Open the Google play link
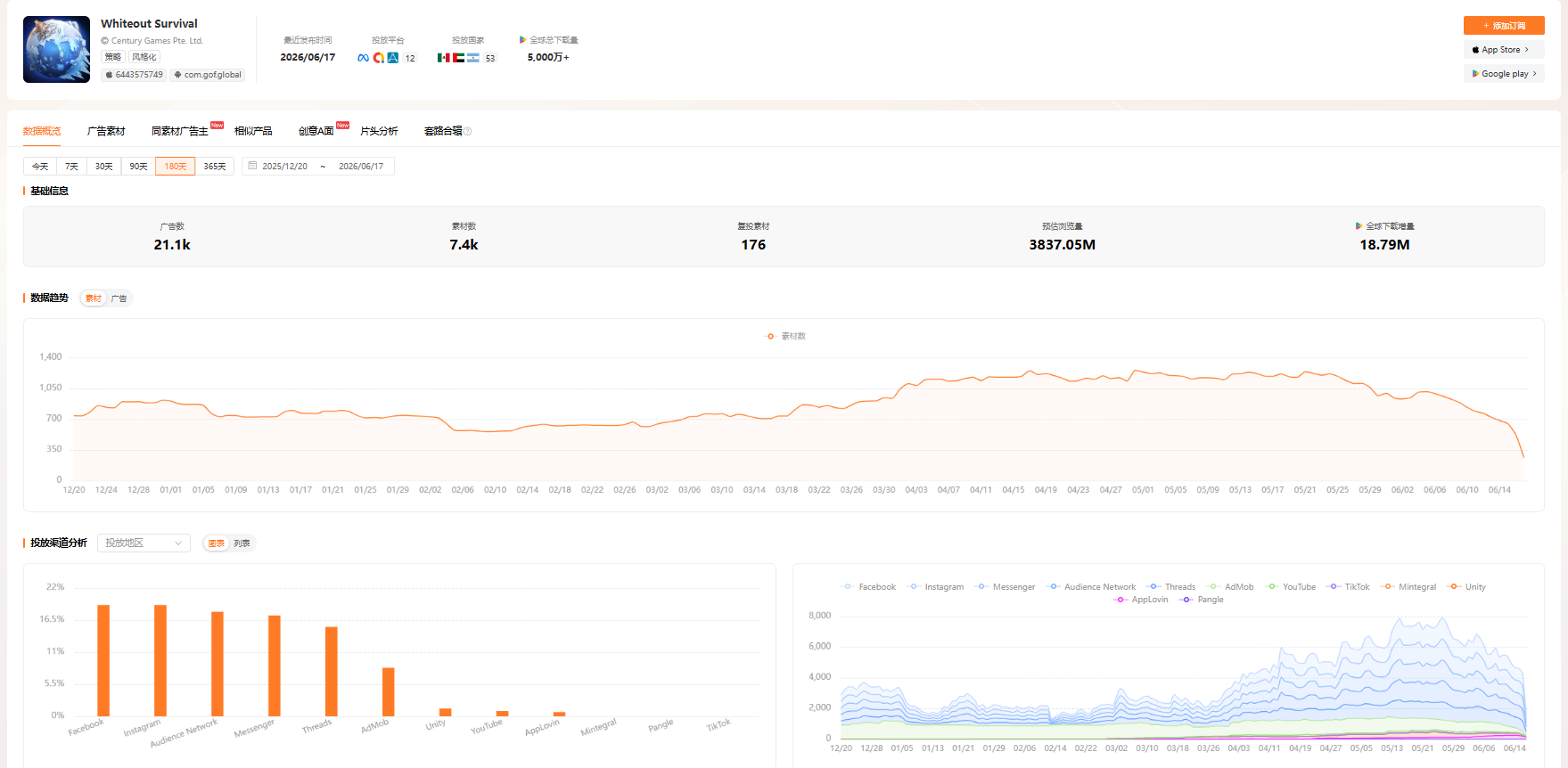 pyautogui.click(x=1504, y=74)
